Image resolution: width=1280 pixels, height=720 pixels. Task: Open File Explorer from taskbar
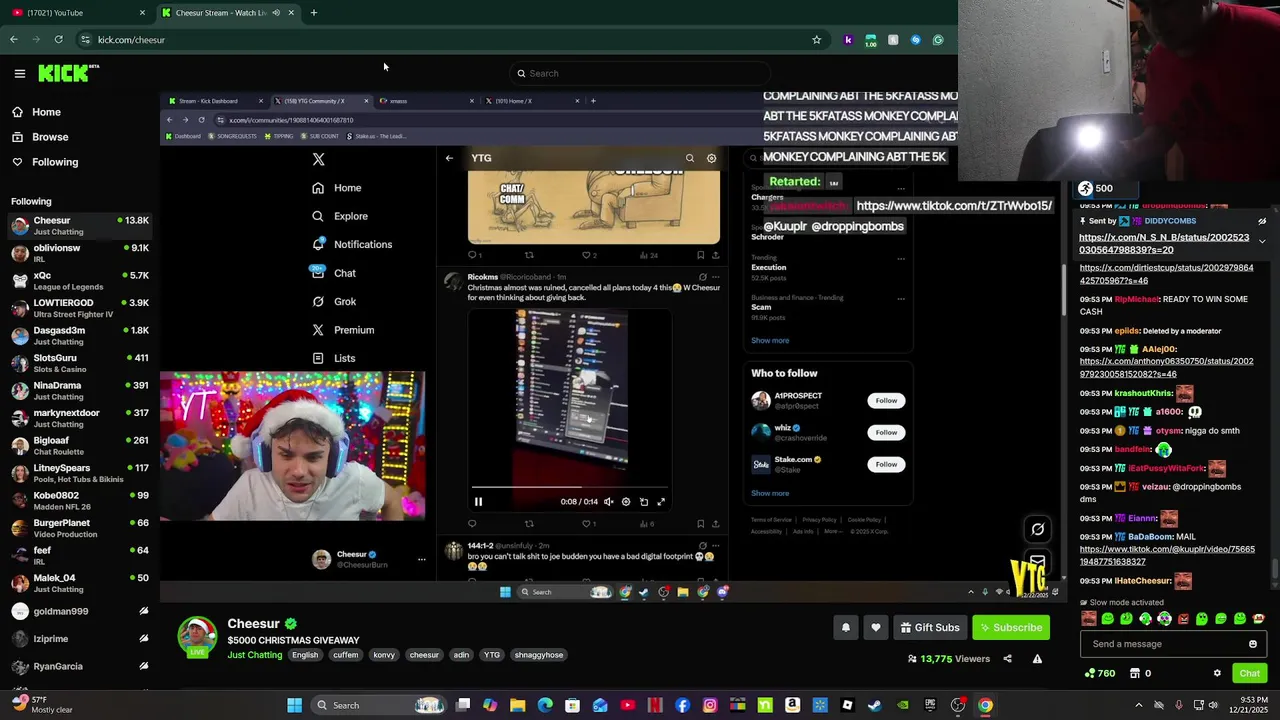click(x=517, y=705)
